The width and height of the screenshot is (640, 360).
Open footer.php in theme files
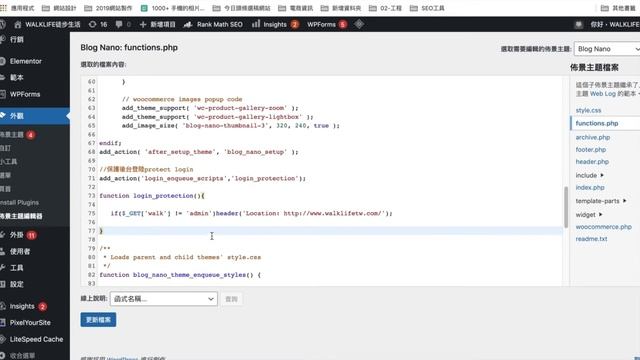pyautogui.click(x=591, y=149)
